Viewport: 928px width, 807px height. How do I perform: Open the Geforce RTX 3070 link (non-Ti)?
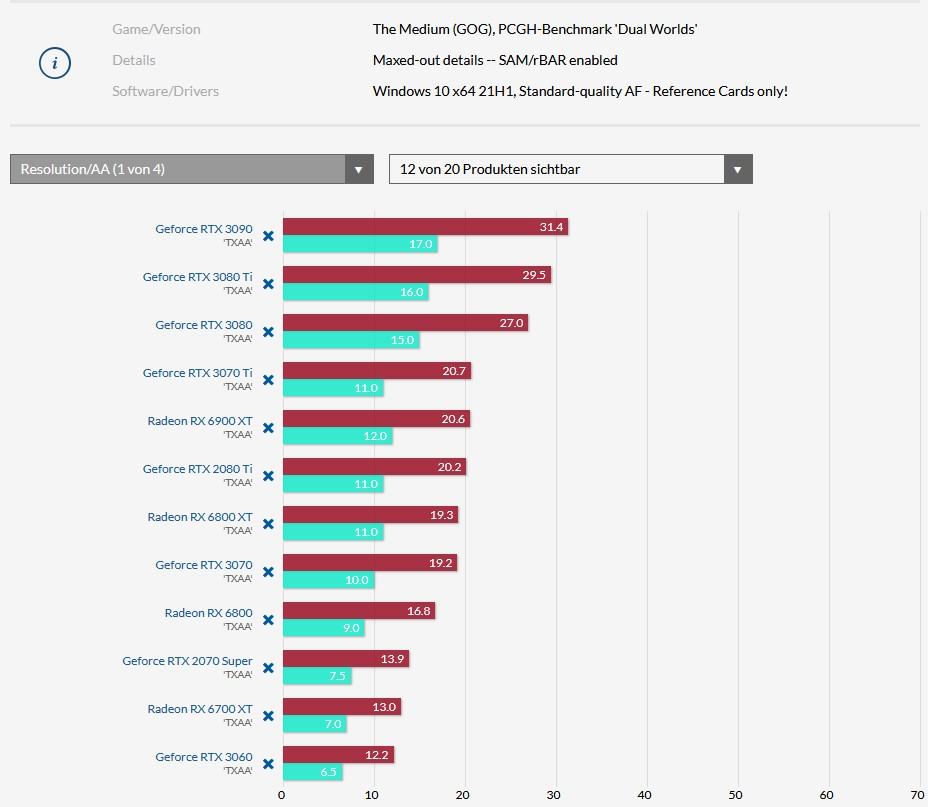(204, 564)
